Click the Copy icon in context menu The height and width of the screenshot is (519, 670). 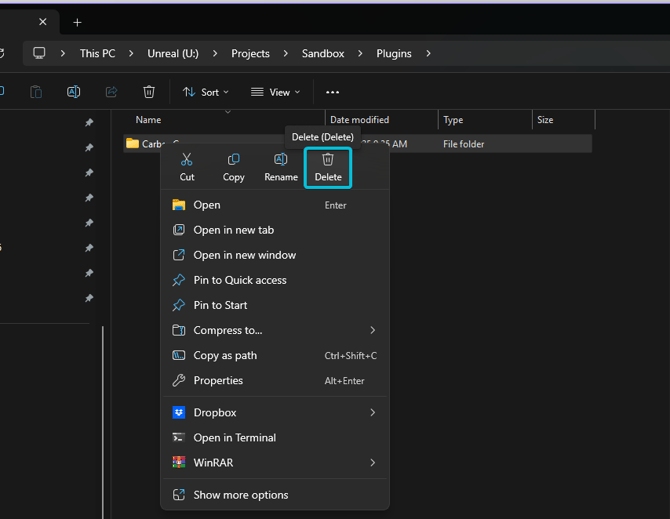pyautogui.click(x=233, y=159)
